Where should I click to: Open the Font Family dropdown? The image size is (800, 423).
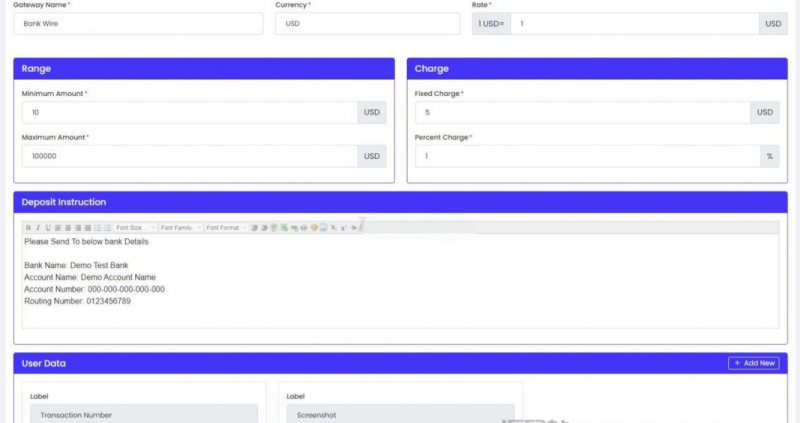pyautogui.click(x=181, y=228)
